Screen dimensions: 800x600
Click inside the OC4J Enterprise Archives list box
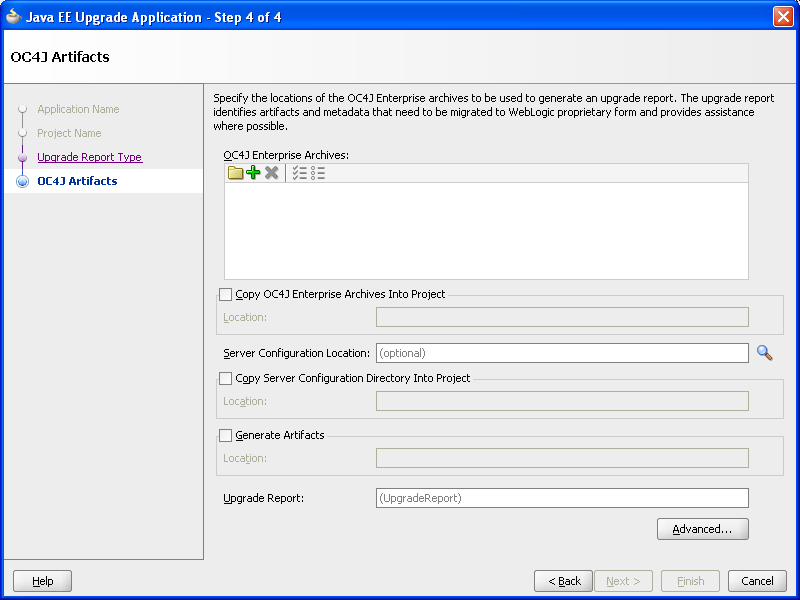pos(486,231)
